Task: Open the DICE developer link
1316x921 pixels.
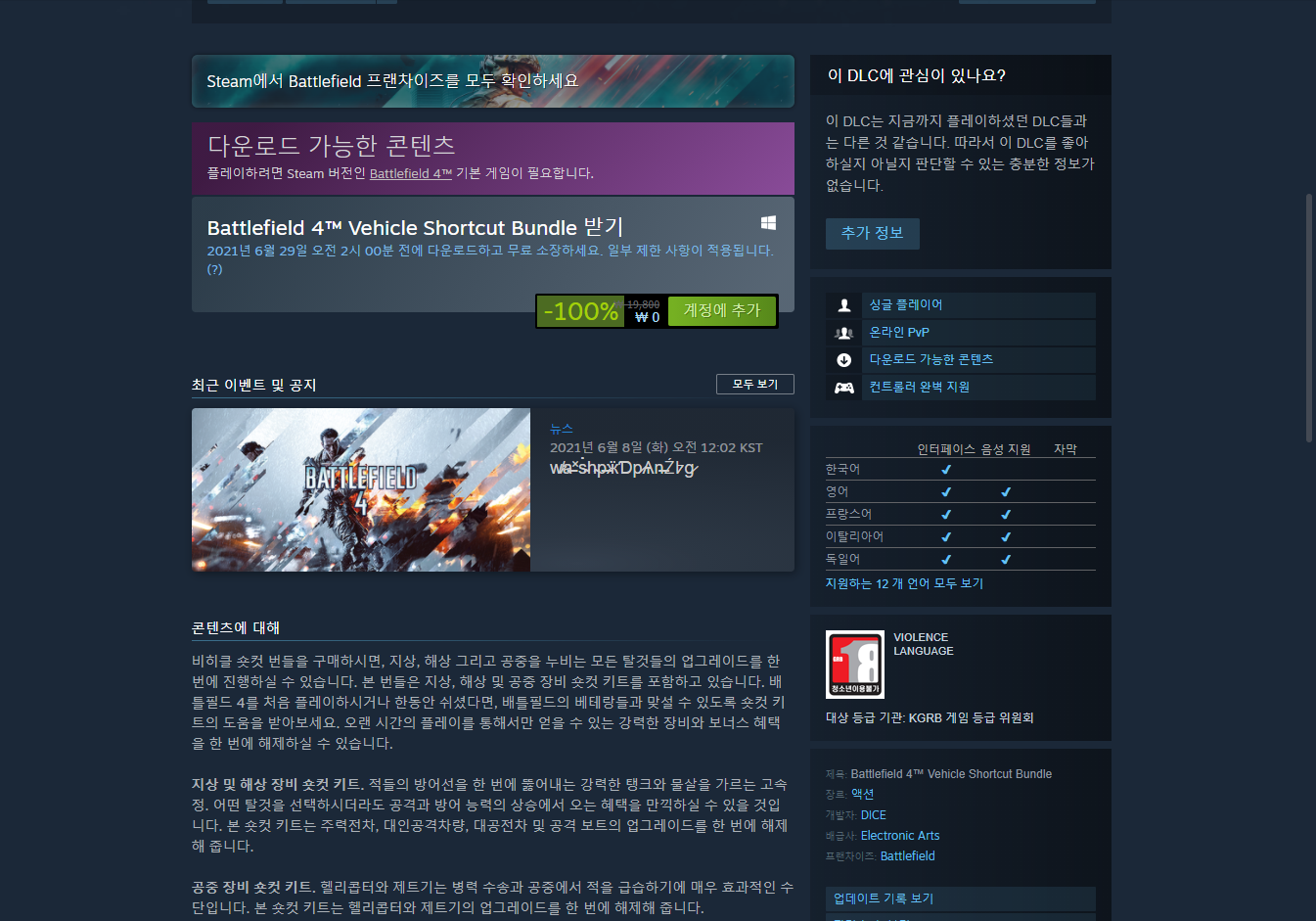Action: [874, 815]
